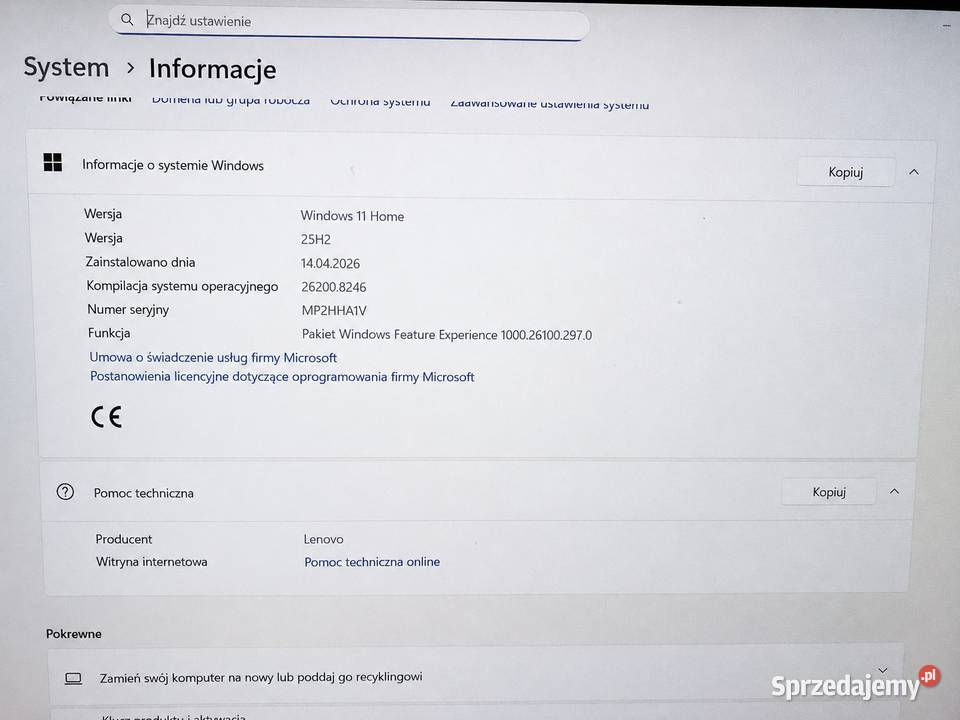Open Umowa o świadczenie usług firmy Microsoft

point(213,358)
